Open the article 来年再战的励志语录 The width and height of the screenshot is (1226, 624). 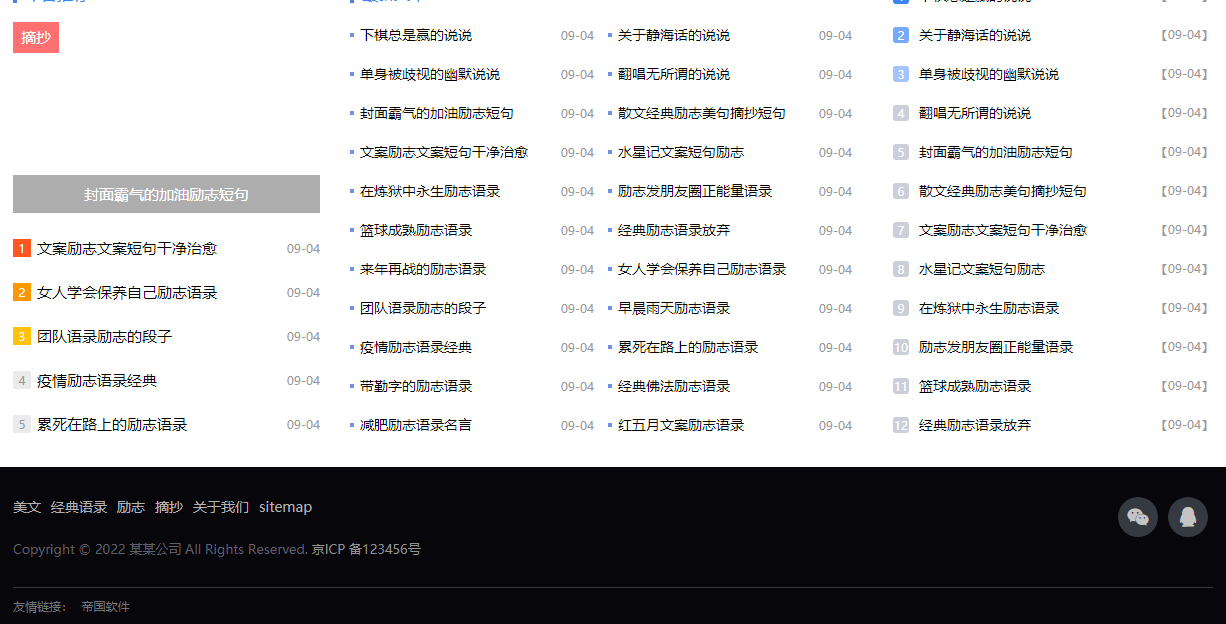(x=423, y=269)
